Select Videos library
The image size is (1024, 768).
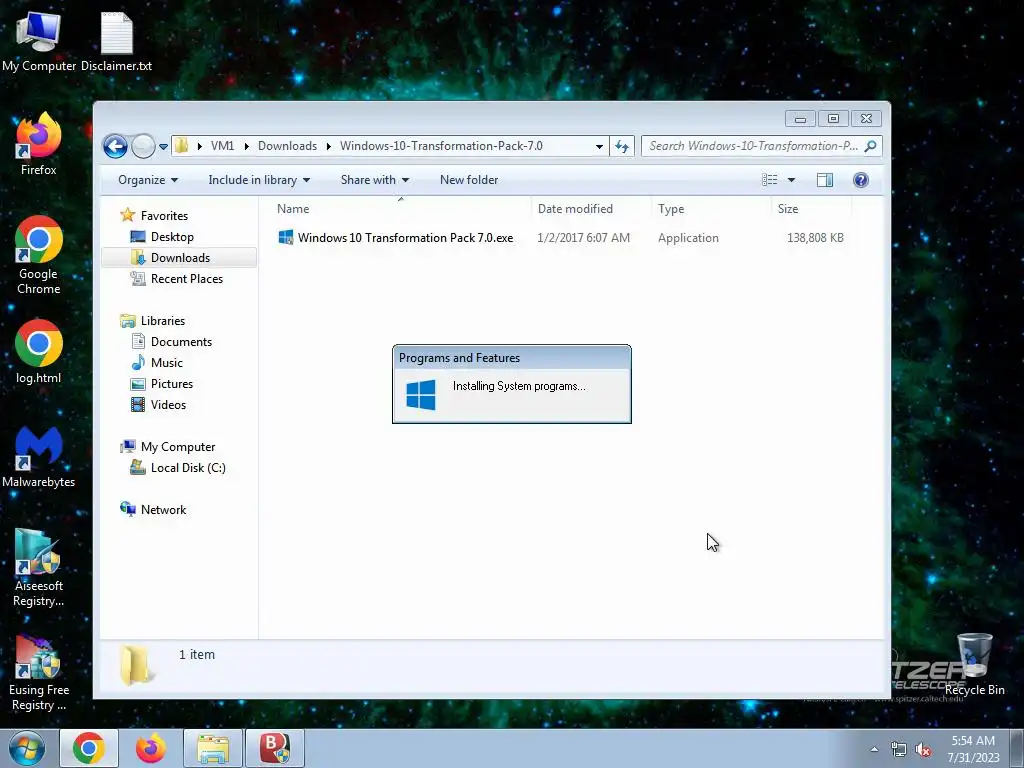click(x=168, y=405)
